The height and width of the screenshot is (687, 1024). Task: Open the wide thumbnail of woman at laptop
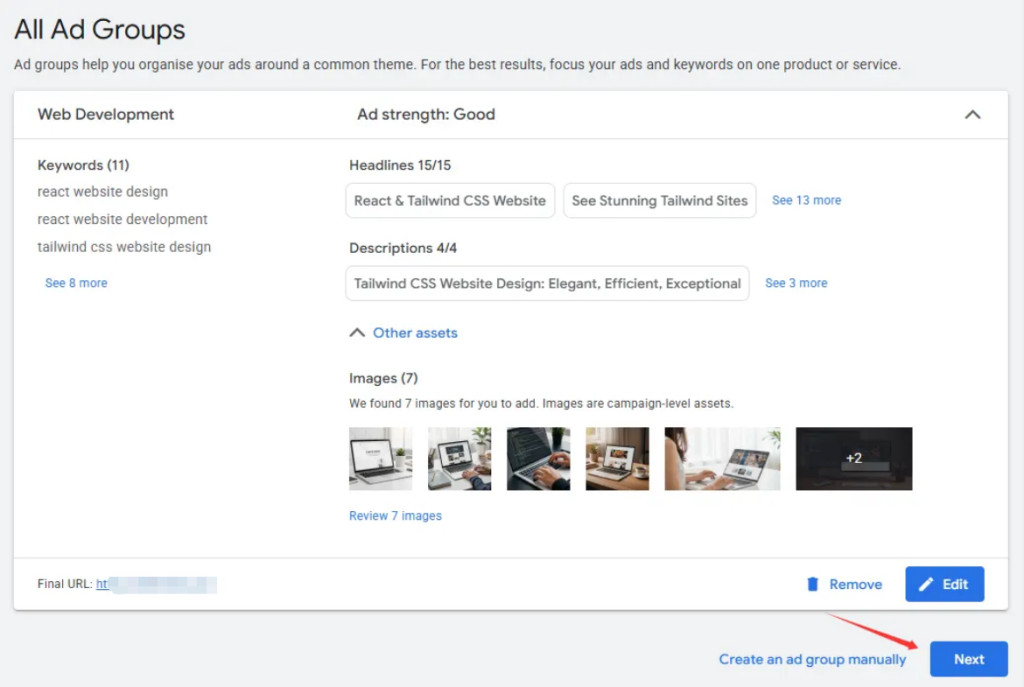(x=722, y=459)
